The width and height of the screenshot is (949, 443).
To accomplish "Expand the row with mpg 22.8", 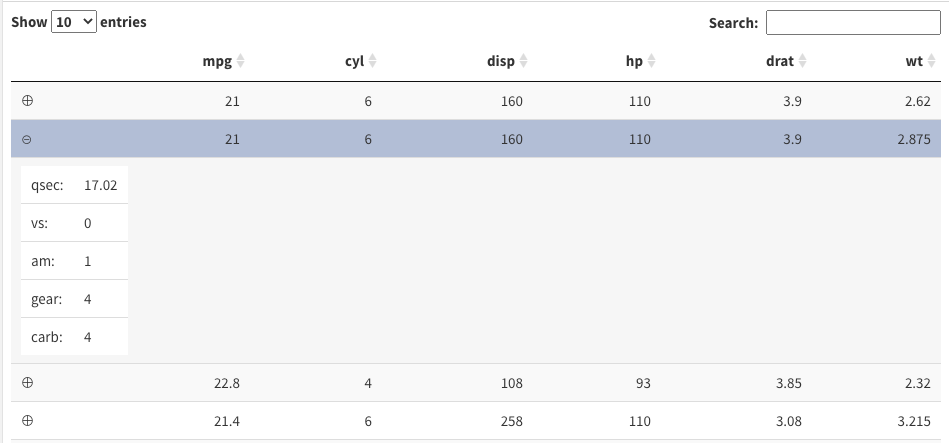I will click(x=27, y=382).
